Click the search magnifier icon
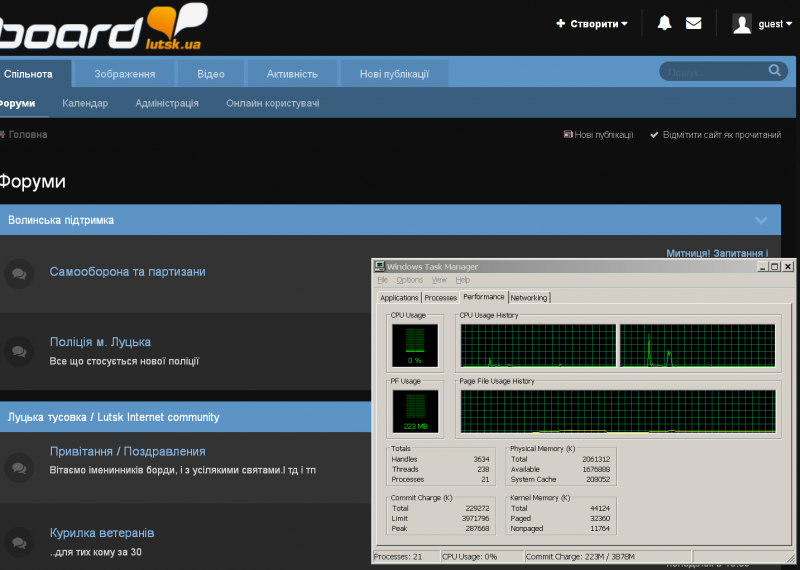The image size is (800, 570). [775, 71]
